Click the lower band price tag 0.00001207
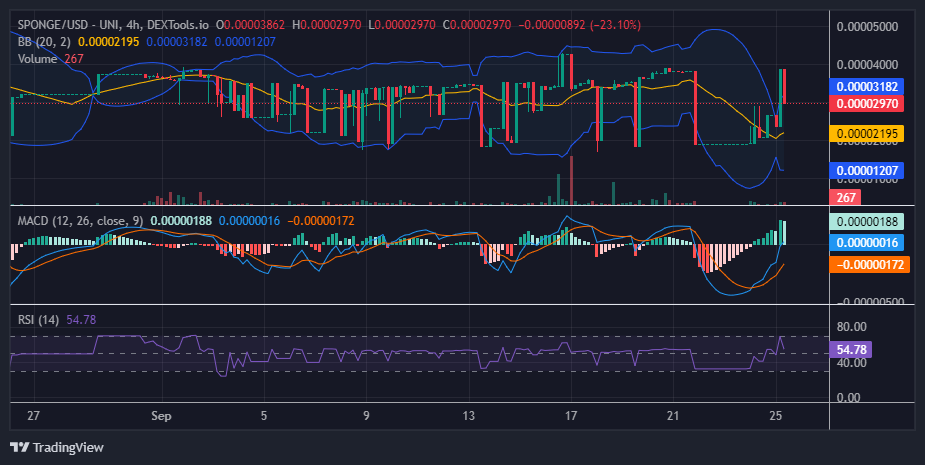The width and height of the screenshot is (925, 465). (867, 171)
